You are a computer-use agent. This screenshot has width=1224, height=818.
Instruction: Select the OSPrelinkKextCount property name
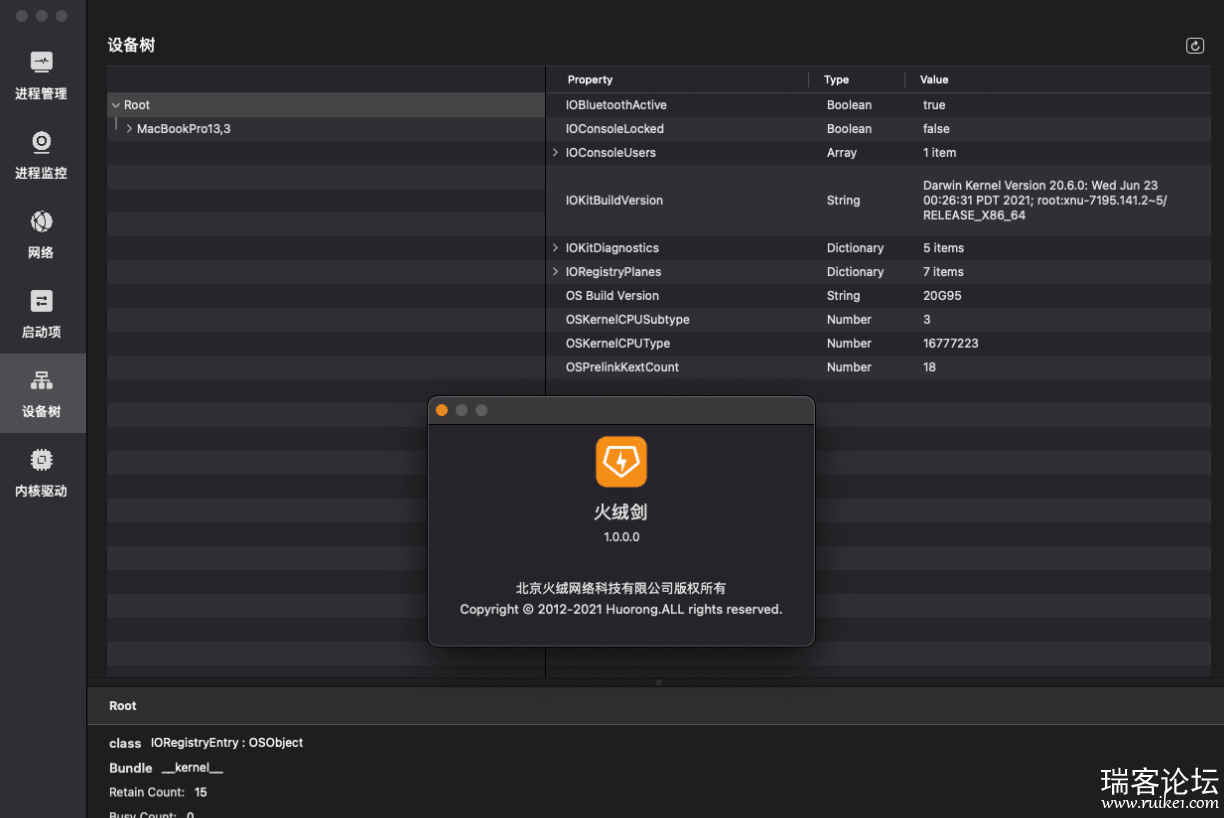[x=622, y=367]
